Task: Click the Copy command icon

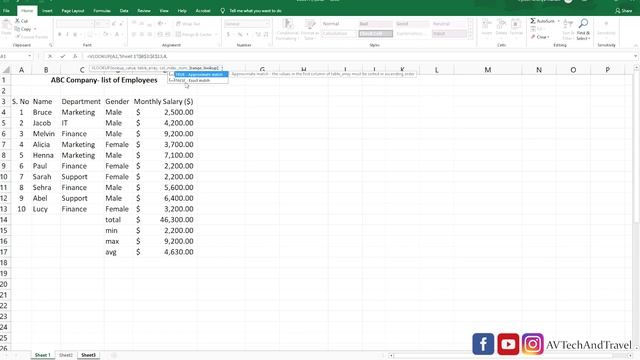Action: tap(17, 29)
